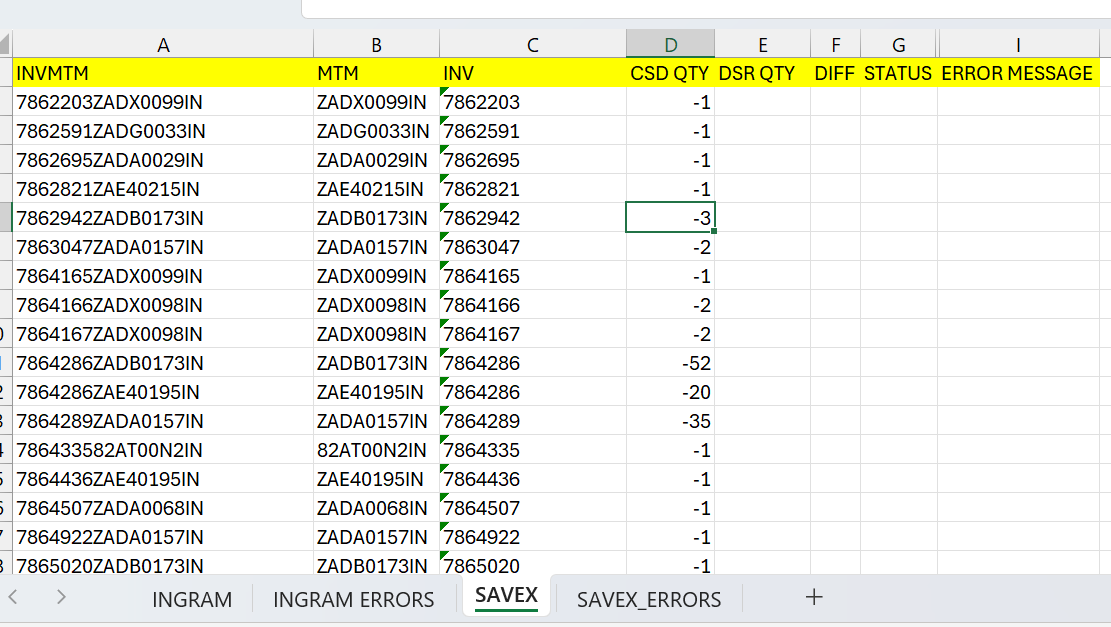The image size is (1111, 627).
Task: Select column A header
Action: tap(163, 45)
